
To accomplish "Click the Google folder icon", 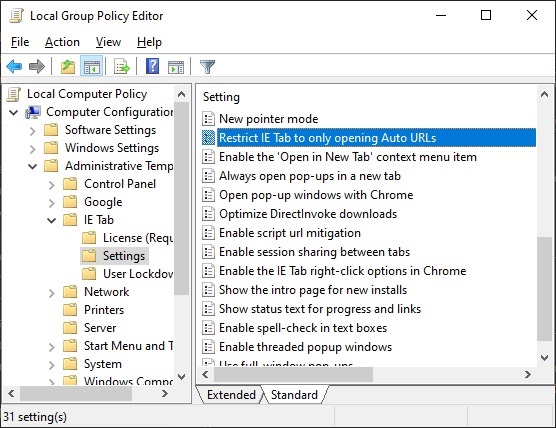I will pos(70,202).
